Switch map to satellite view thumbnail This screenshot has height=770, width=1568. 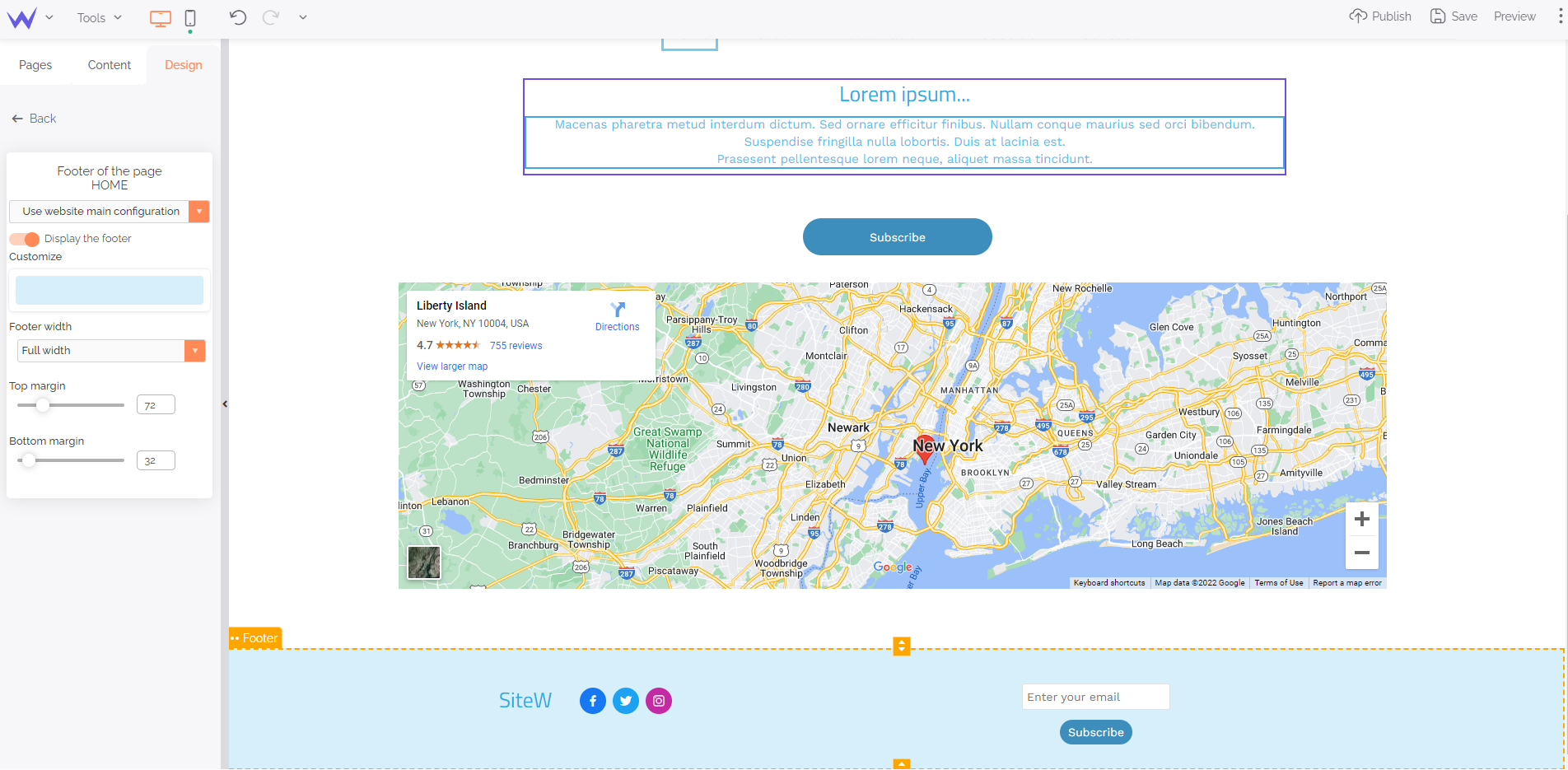point(424,562)
